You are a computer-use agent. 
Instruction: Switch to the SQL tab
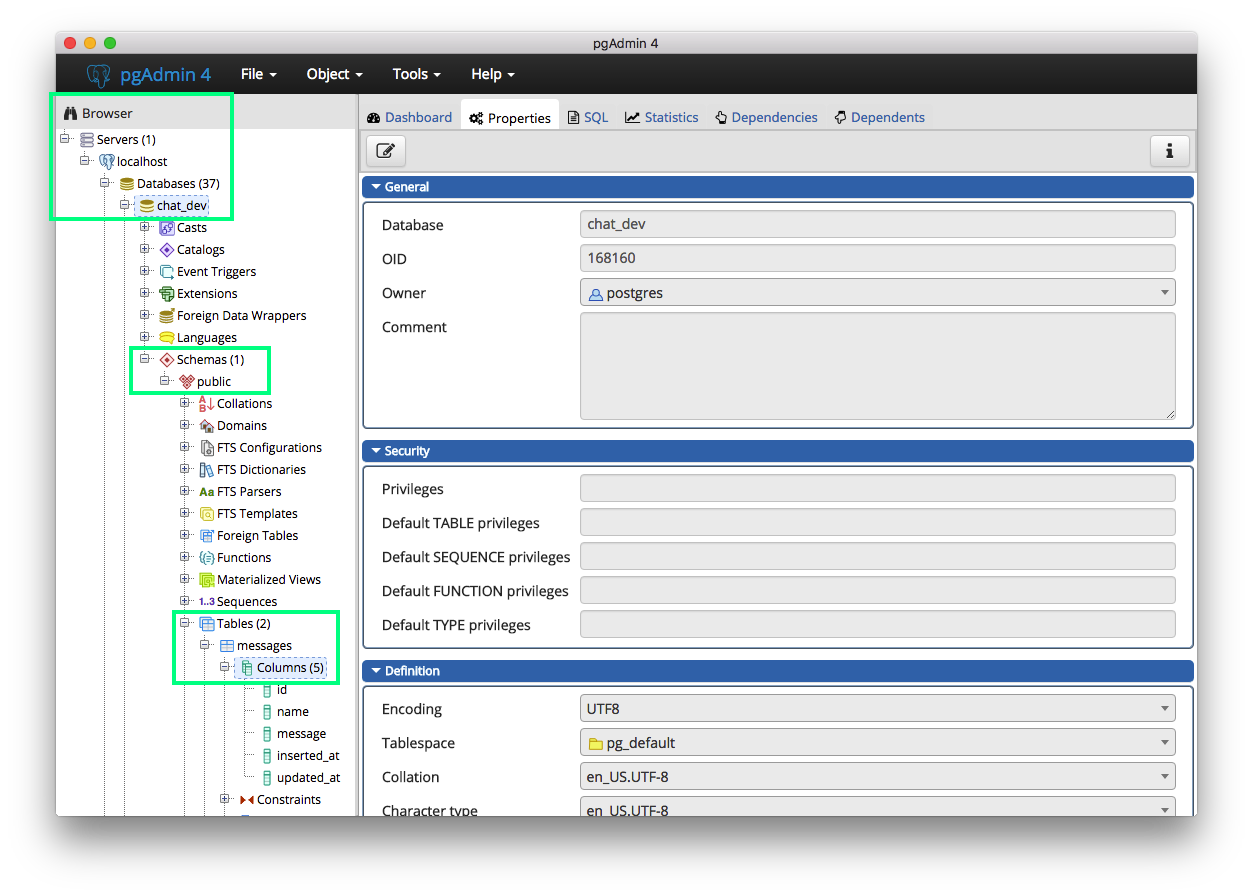click(x=588, y=117)
